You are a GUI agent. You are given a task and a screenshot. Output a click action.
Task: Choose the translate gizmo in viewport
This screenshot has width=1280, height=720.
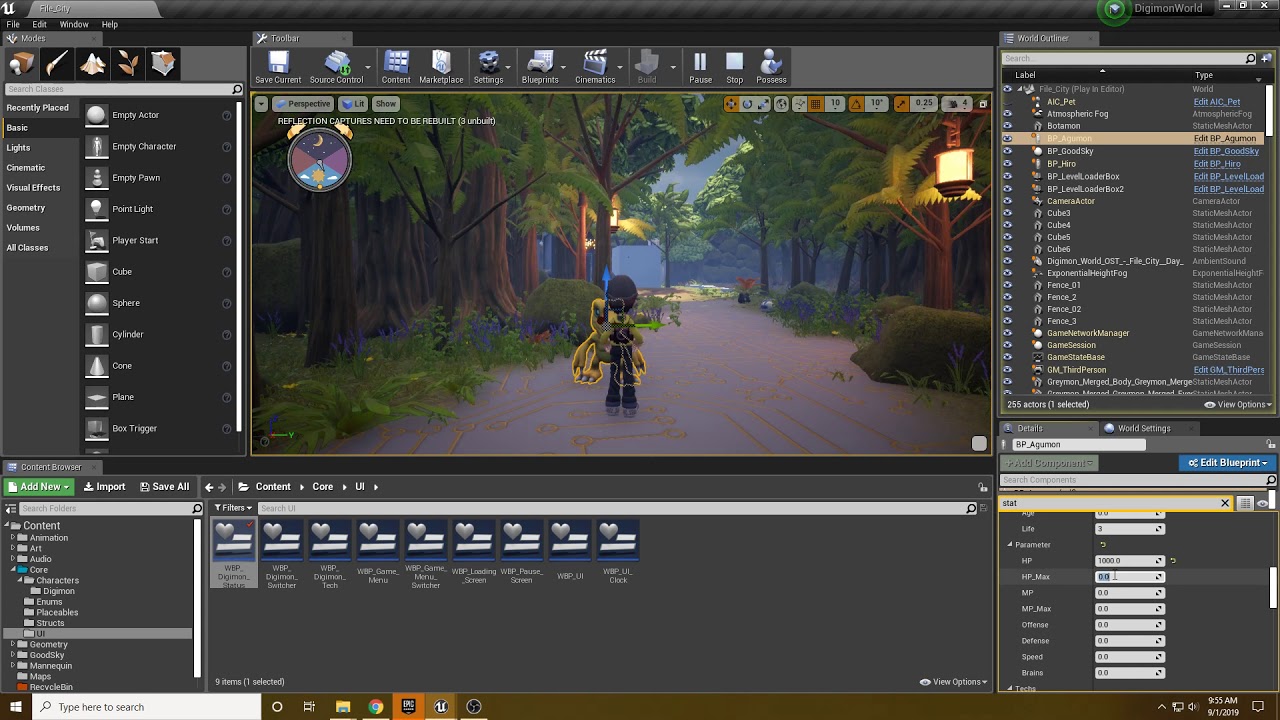[x=731, y=104]
